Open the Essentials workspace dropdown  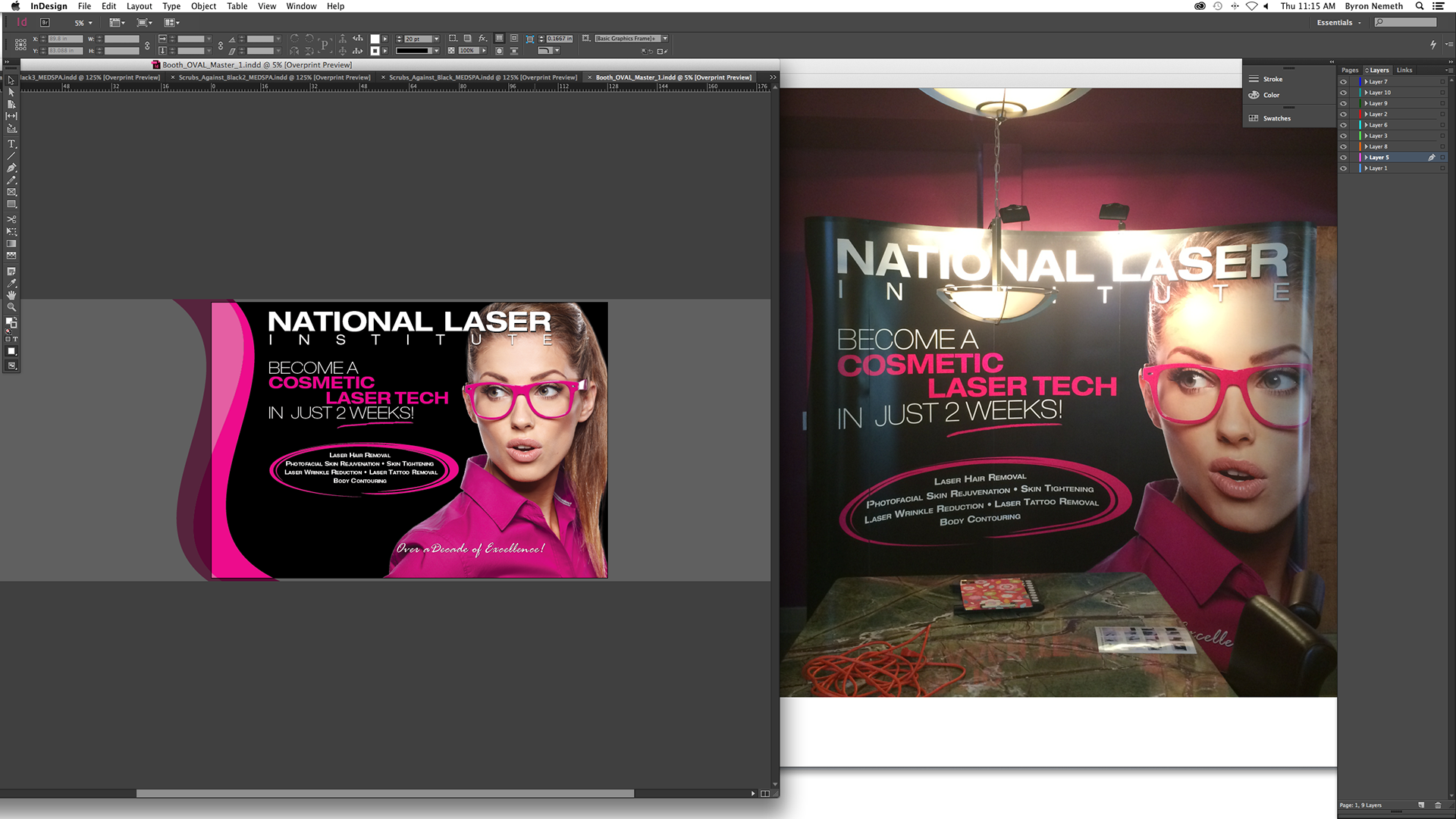tap(1338, 23)
